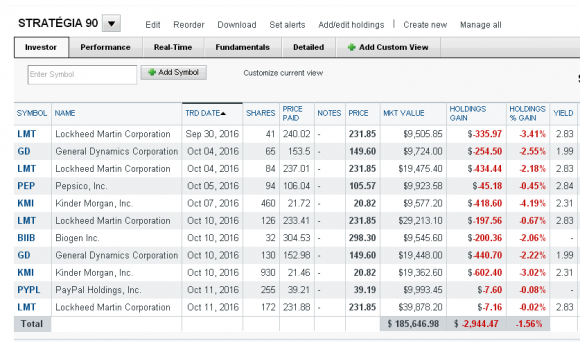Sort by YIELD column header
This screenshot has height=361, width=580.
click(563, 113)
